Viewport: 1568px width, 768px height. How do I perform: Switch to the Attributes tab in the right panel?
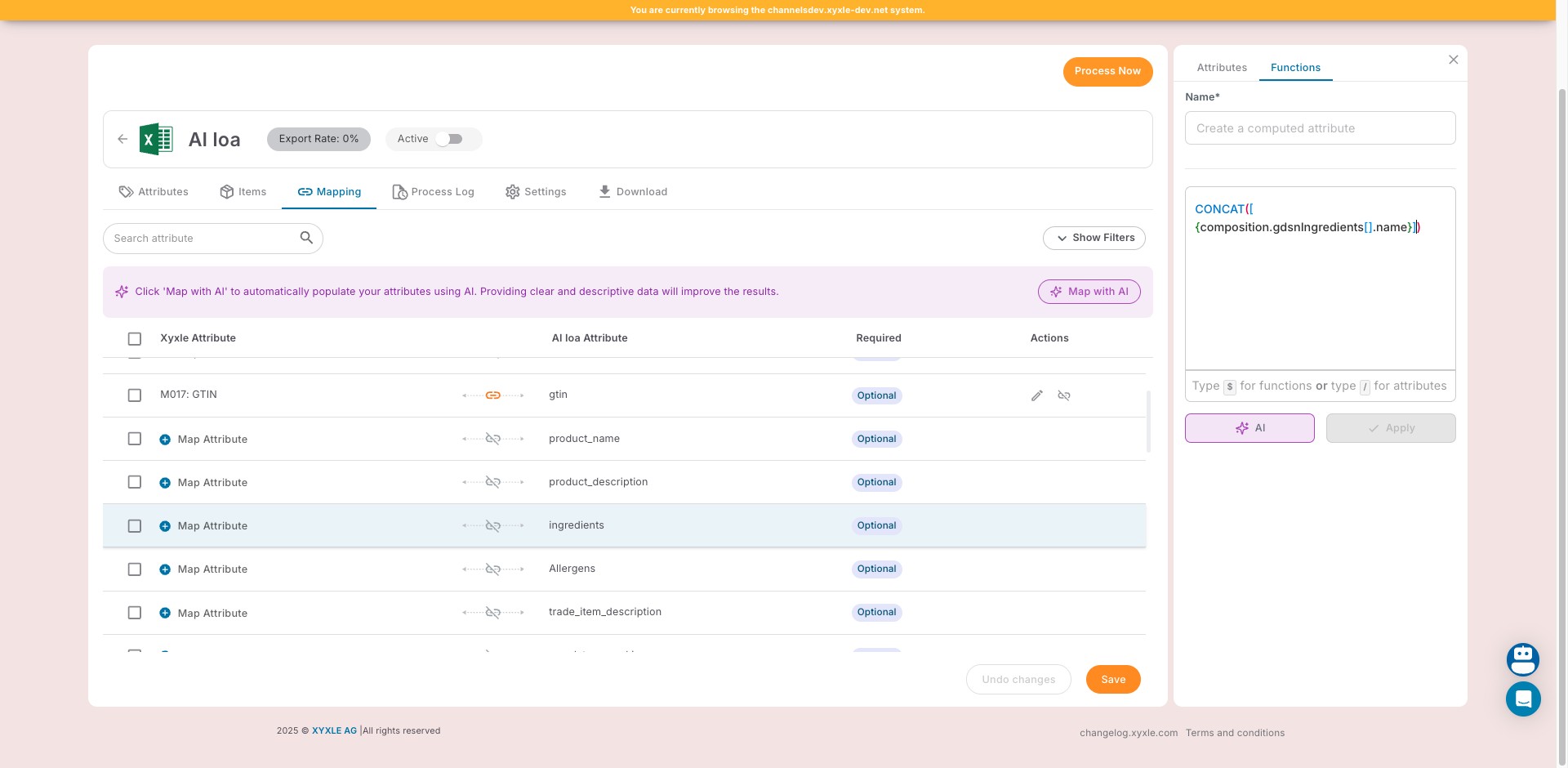pyautogui.click(x=1221, y=67)
